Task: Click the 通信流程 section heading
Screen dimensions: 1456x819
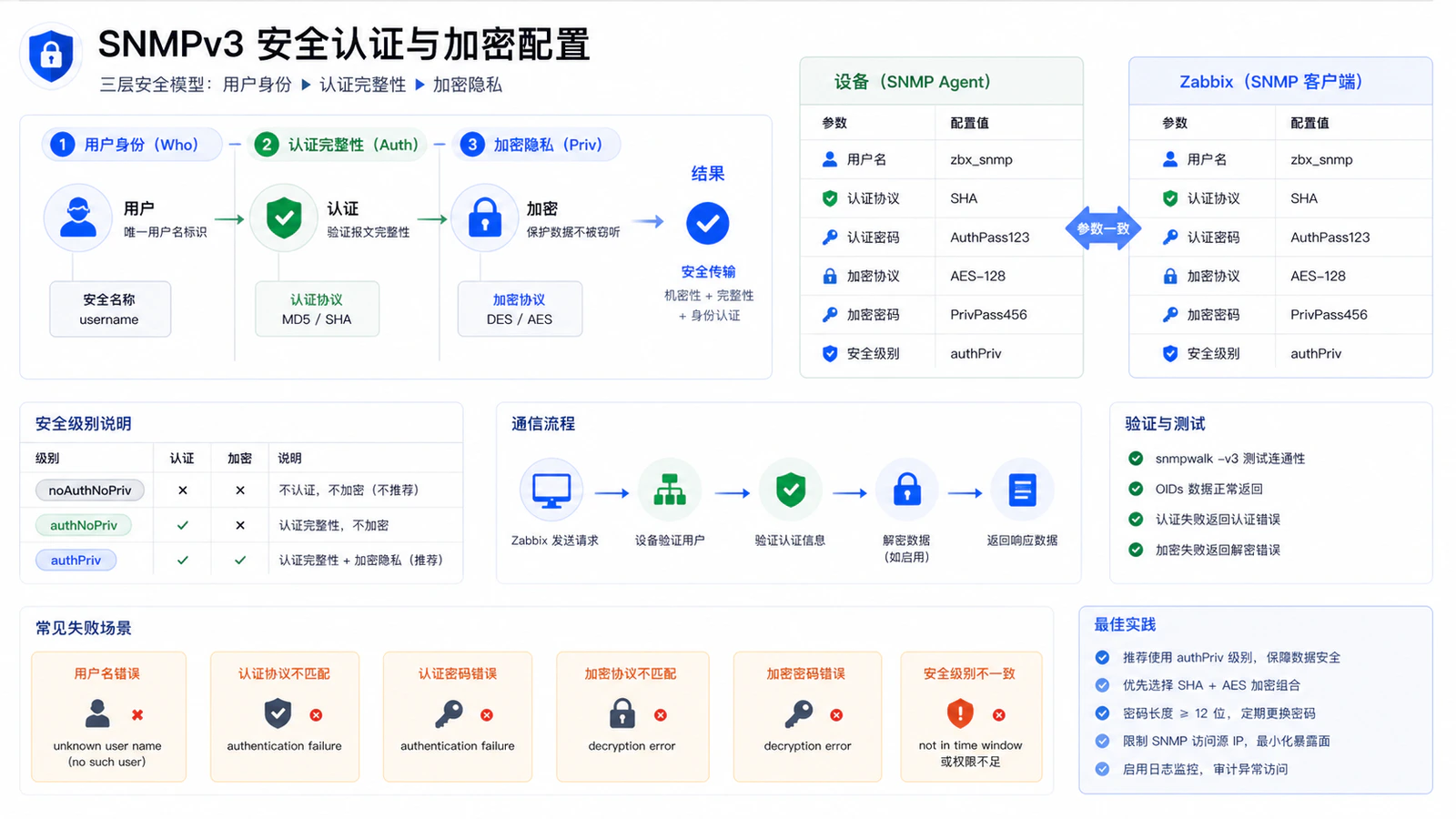Action: point(543,424)
